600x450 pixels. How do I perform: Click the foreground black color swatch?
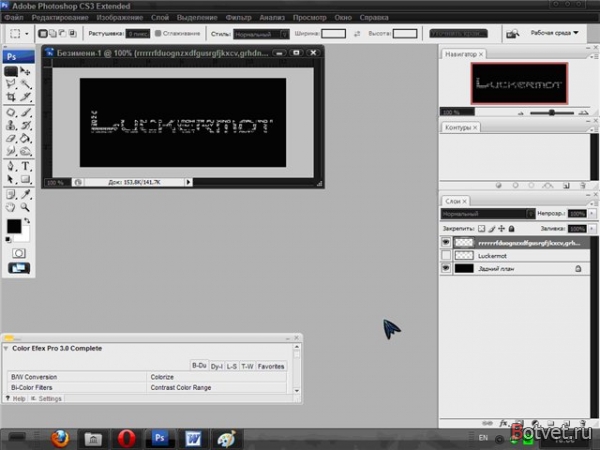(x=14, y=226)
